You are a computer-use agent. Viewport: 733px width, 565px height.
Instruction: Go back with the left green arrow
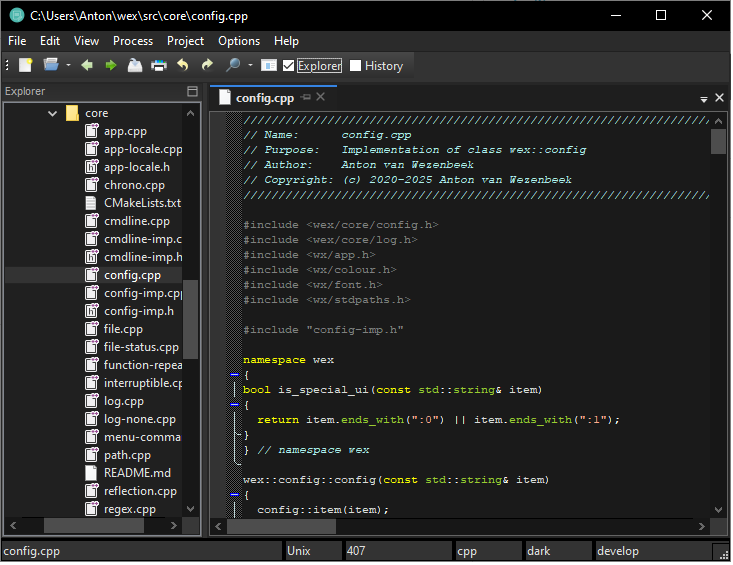[87, 66]
